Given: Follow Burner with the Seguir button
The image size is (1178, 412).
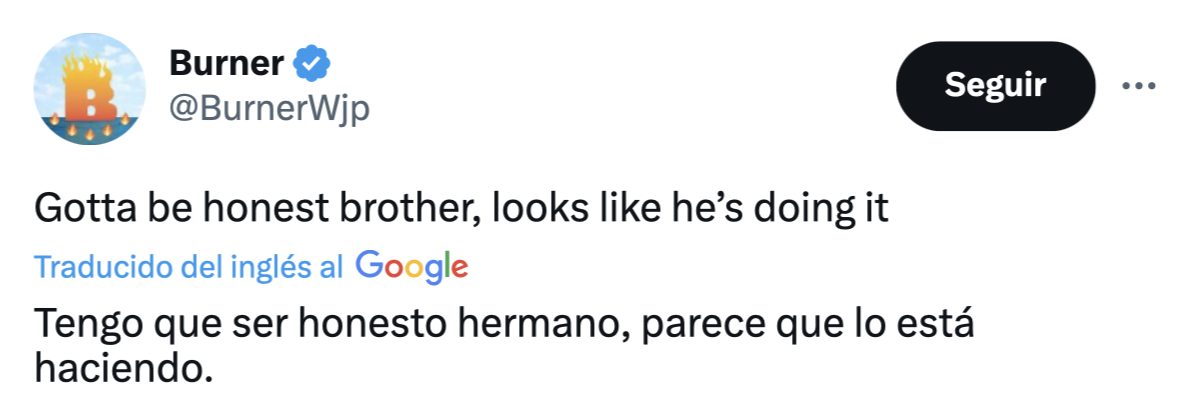Looking at the screenshot, I should pos(995,86).
